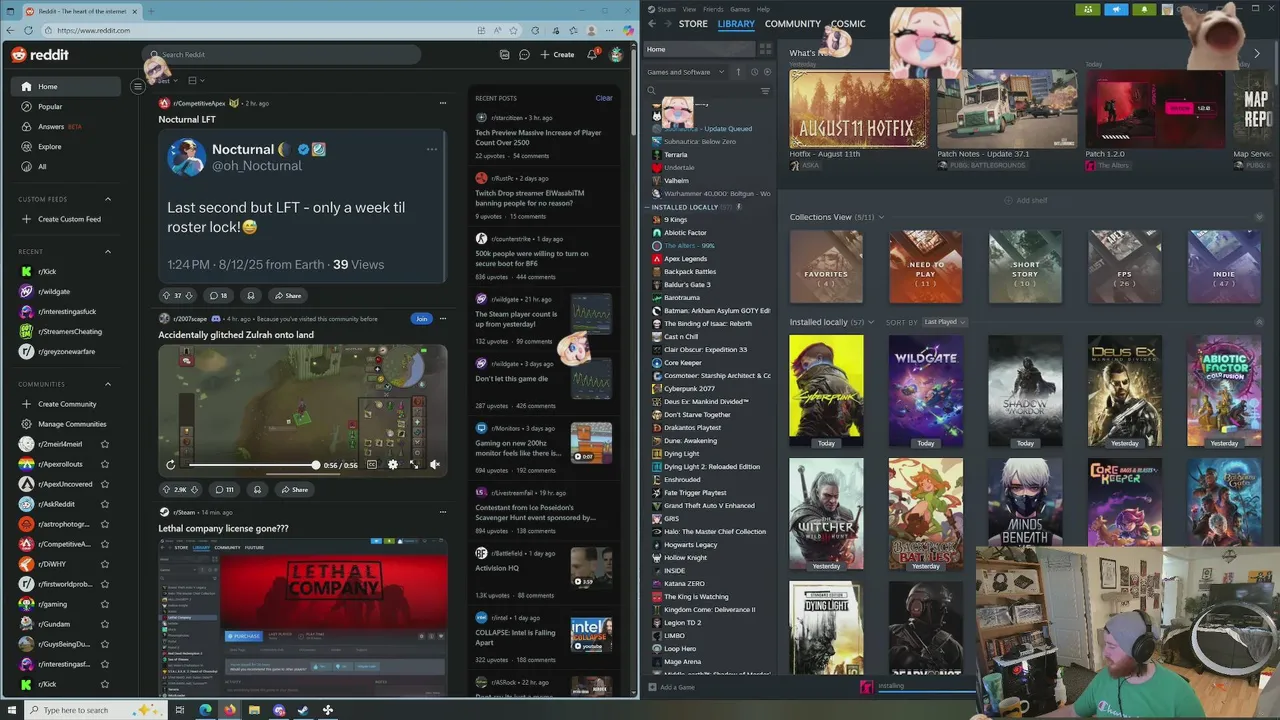Viewport: 1280px width, 720px height.
Task: Favorite r/2meirl4meirl with star
Action: tap(105, 444)
